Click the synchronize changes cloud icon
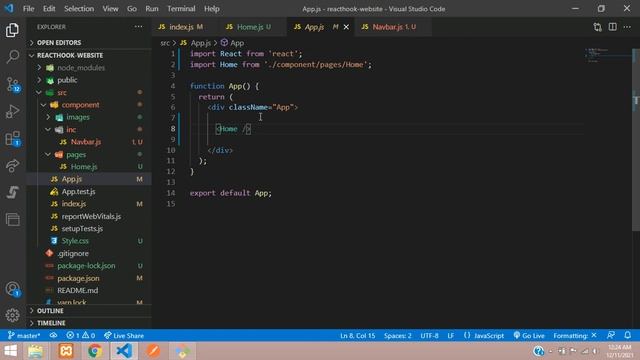This screenshot has width=640, height=360. (53, 336)
